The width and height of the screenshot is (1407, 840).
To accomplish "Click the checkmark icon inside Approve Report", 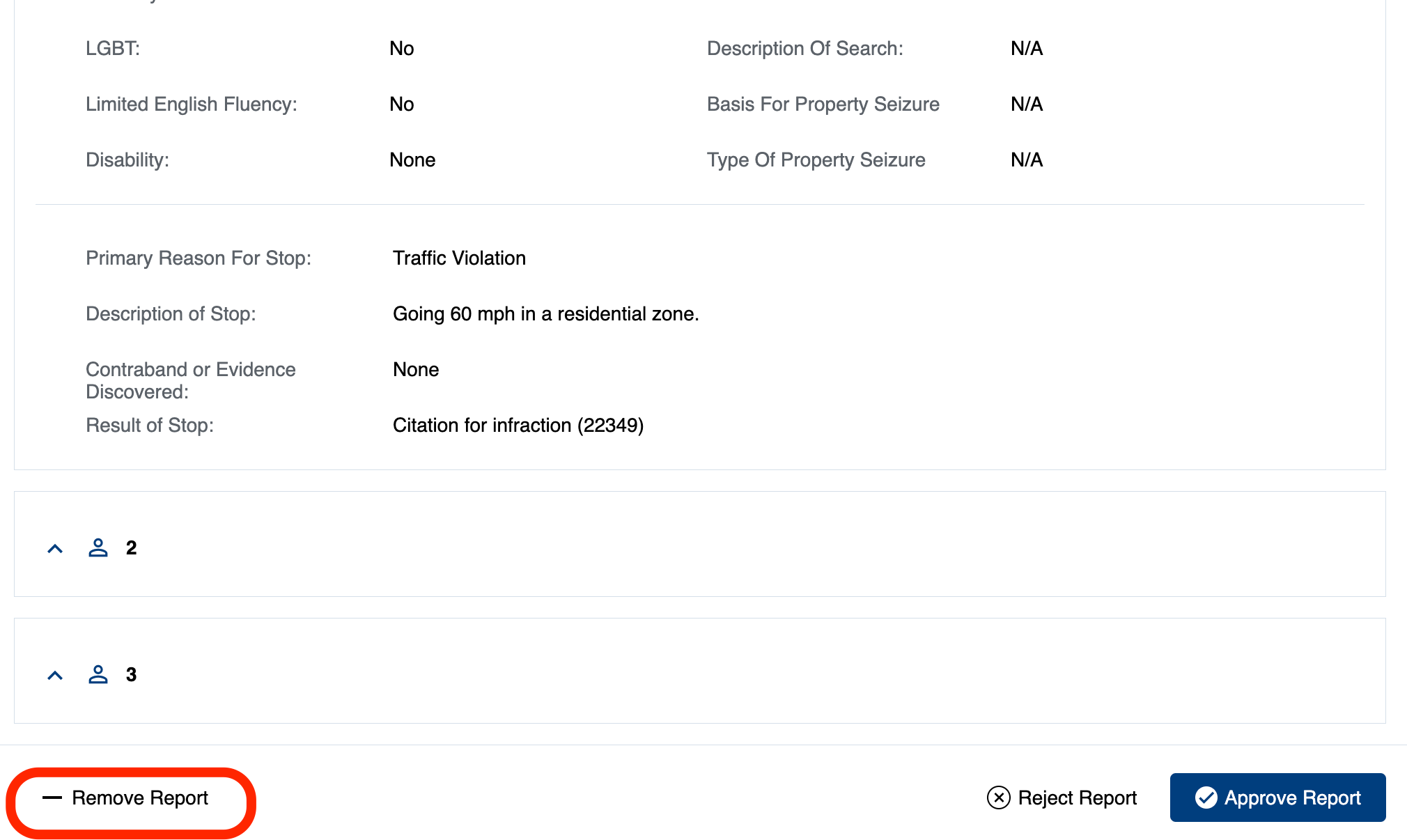I will click(1207, 798).
